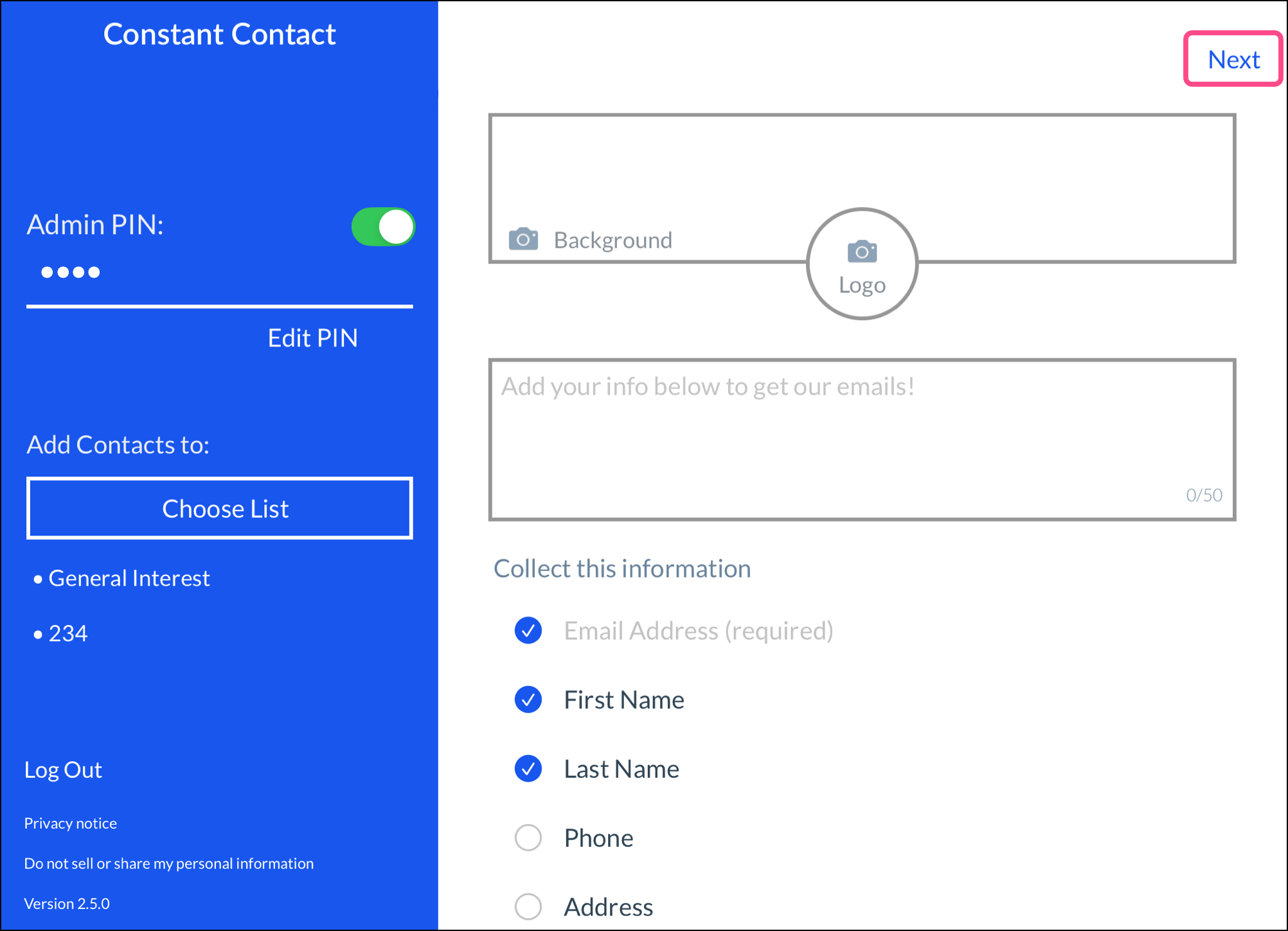Image resolution: width=1288 pixels, height=931 pixels.
Task: Select the 234 list item
Action: point(67,634)
